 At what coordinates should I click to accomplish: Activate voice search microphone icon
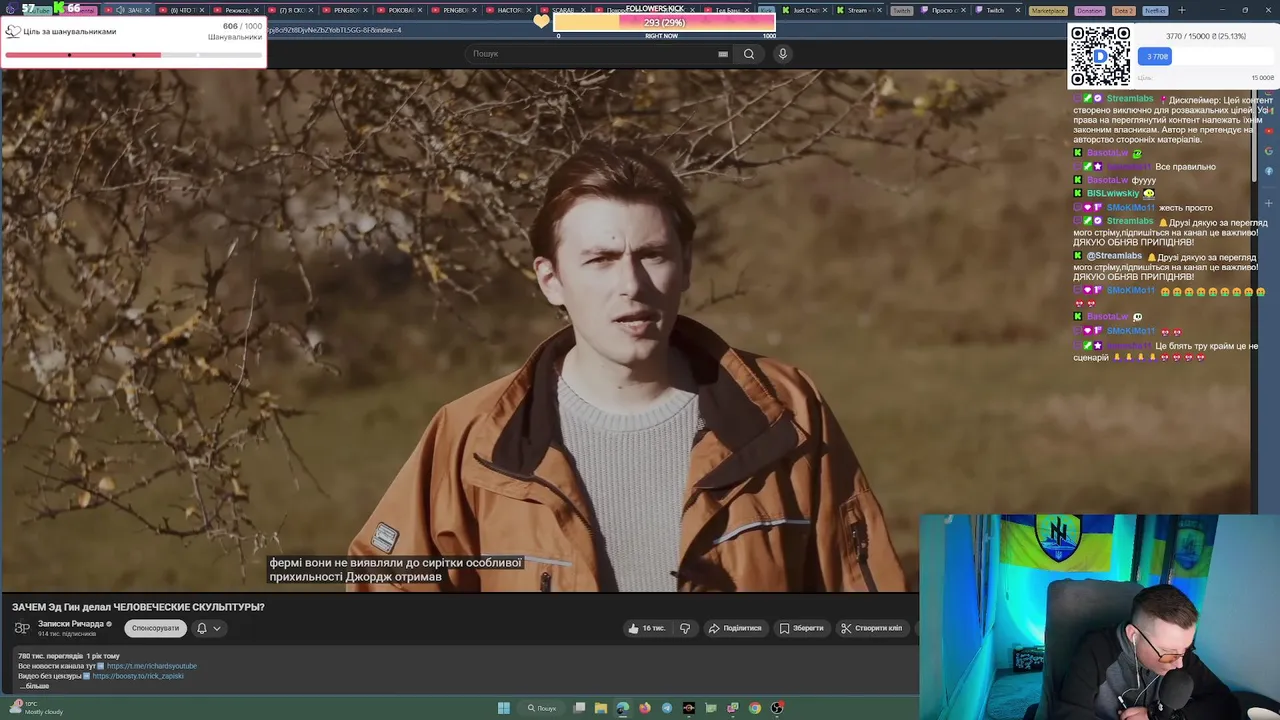tap(783, 54)
